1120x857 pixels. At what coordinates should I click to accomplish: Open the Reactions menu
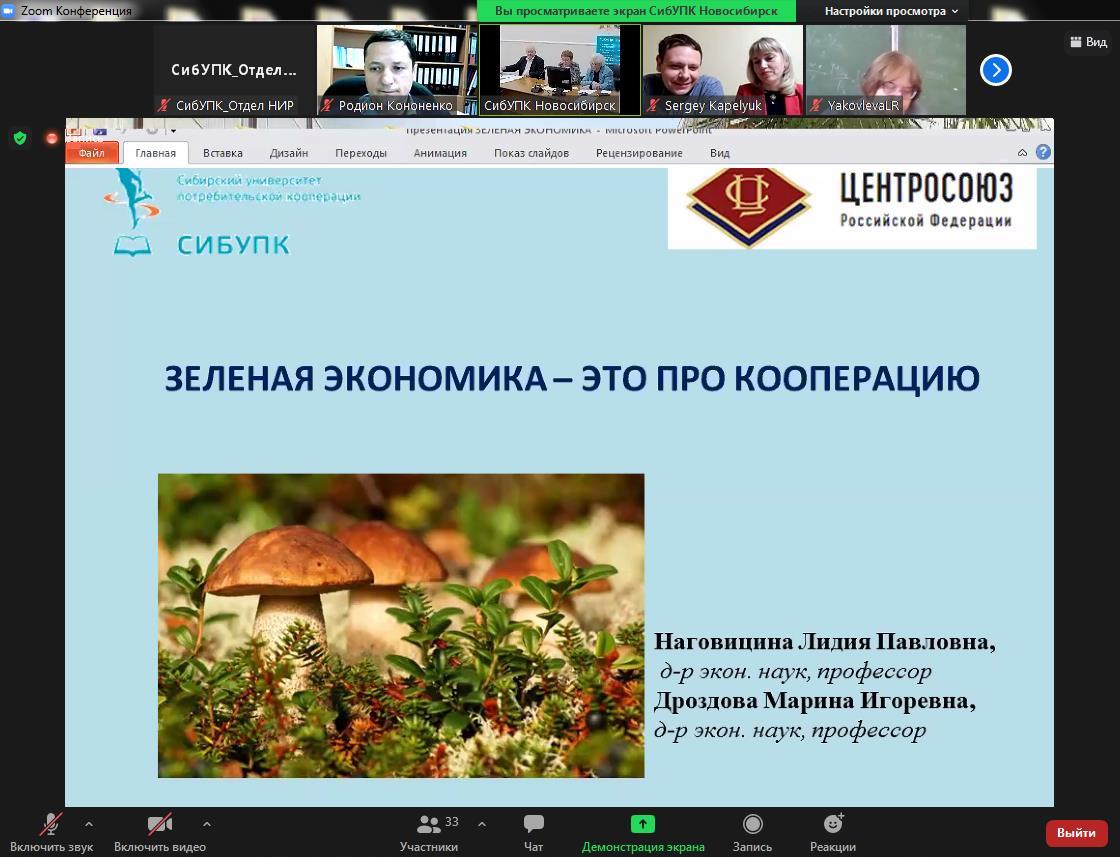coord(832,831)
